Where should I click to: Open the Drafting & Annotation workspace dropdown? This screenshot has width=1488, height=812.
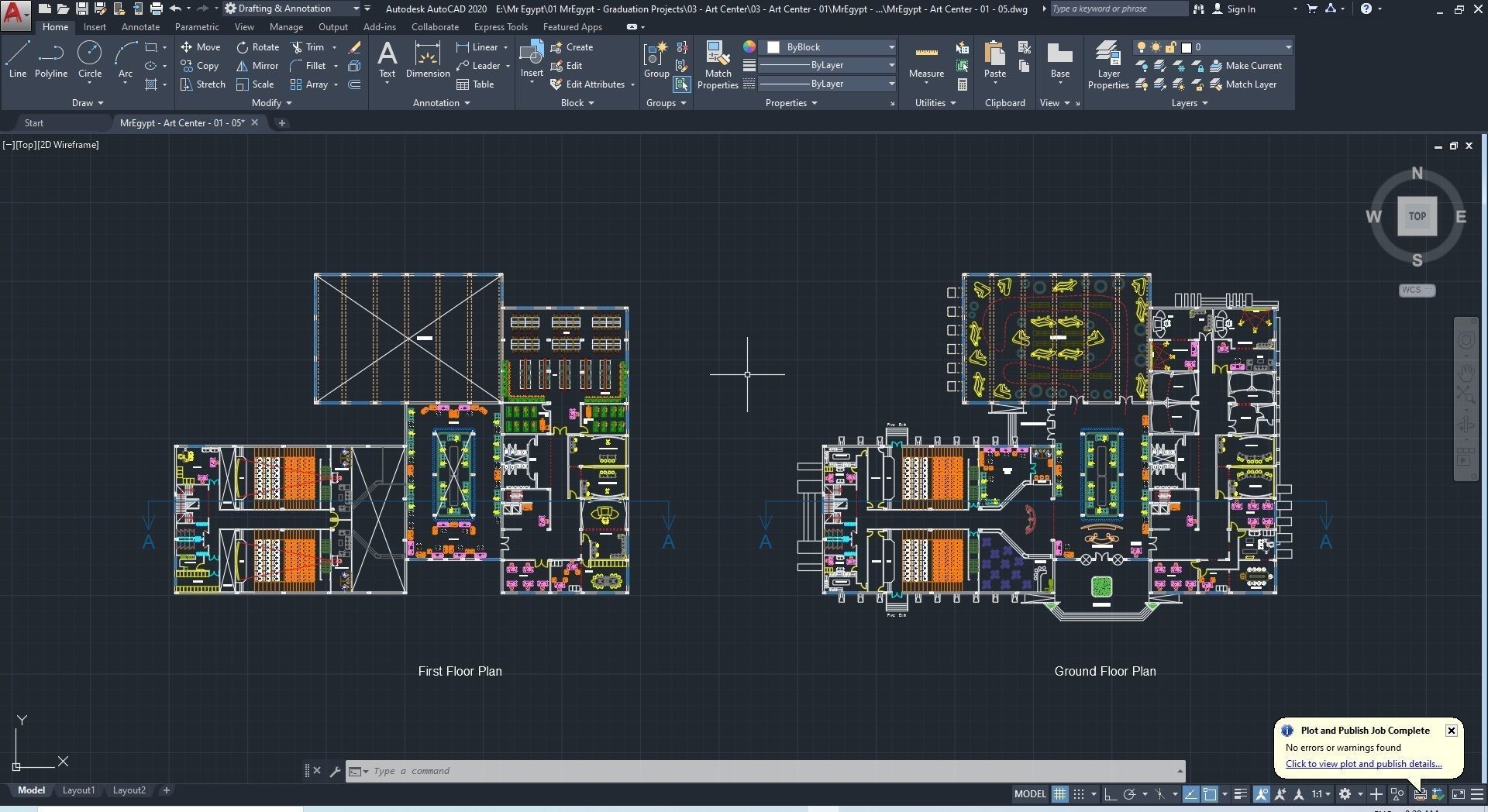292,9
